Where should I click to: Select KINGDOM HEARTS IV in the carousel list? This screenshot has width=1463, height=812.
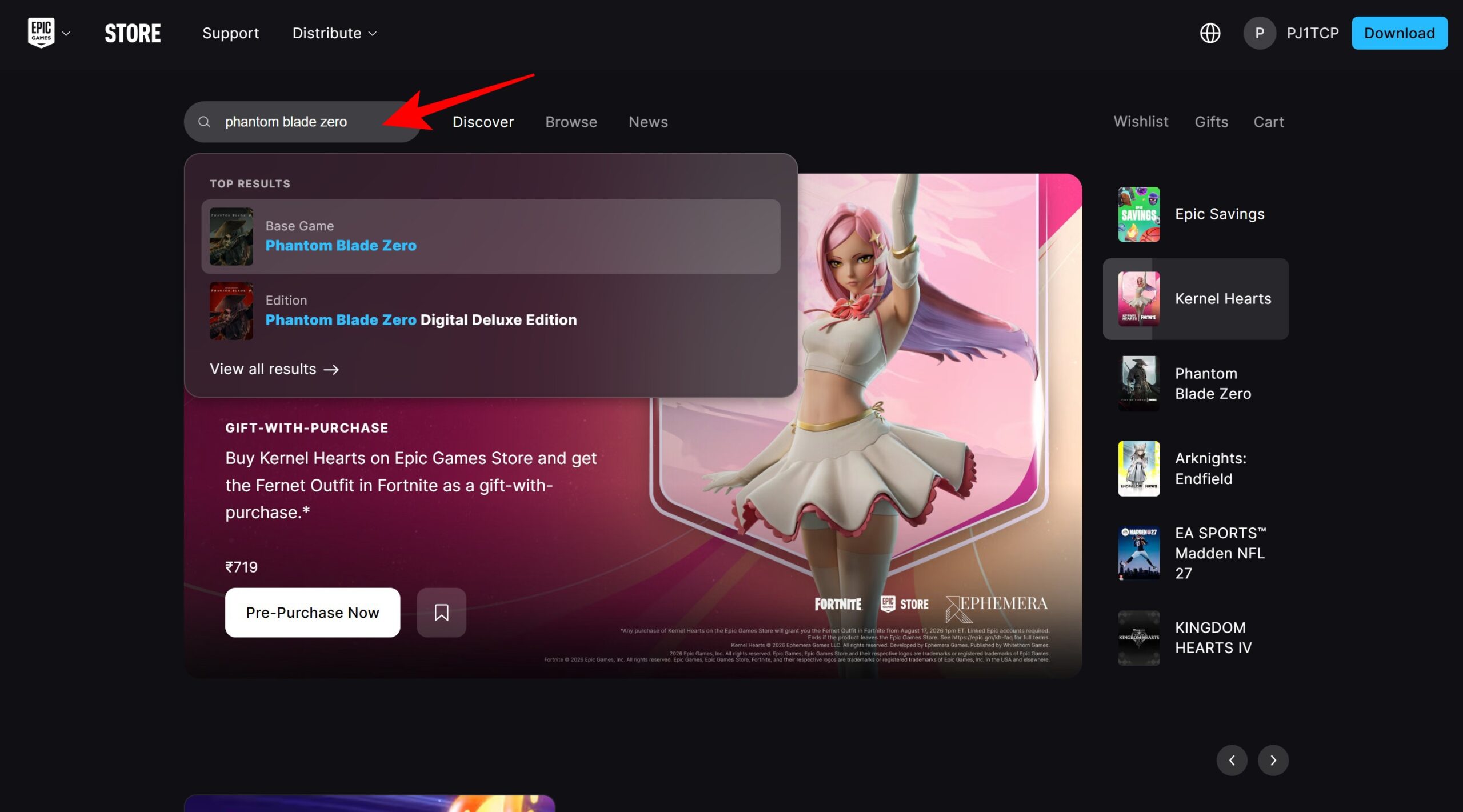[x=1196, y=638]
